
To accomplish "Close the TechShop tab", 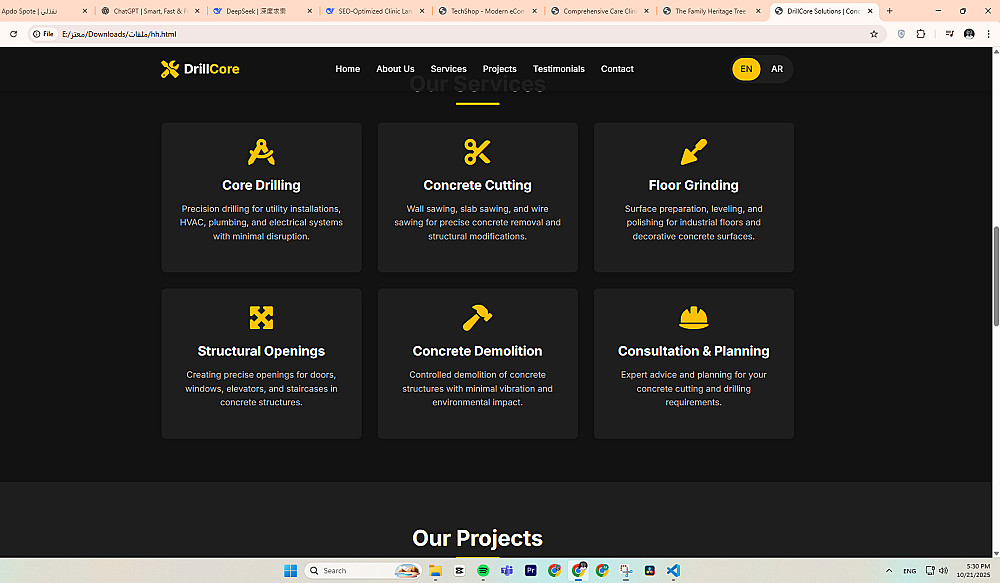I will click(x=534, y=11).
